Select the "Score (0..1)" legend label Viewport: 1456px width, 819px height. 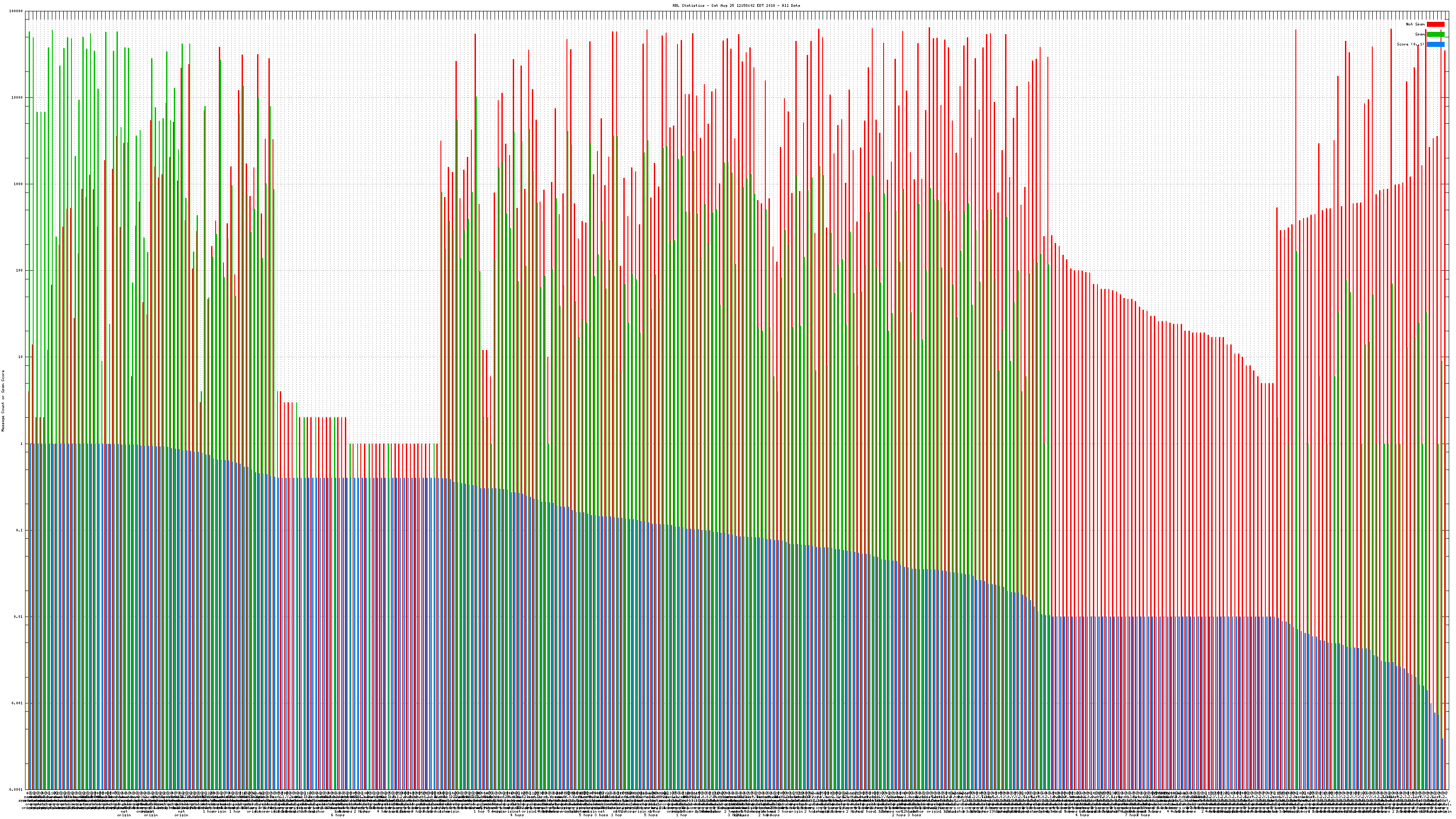coord(1410,44)
